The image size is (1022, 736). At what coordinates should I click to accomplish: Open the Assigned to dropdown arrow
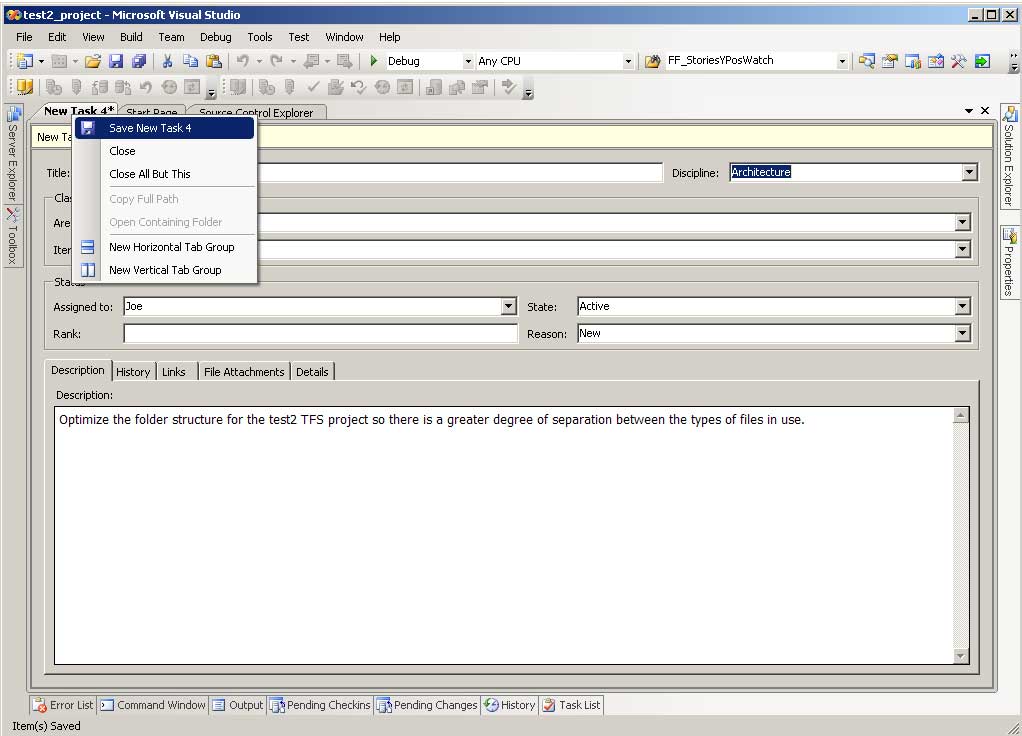coord(508,306)
